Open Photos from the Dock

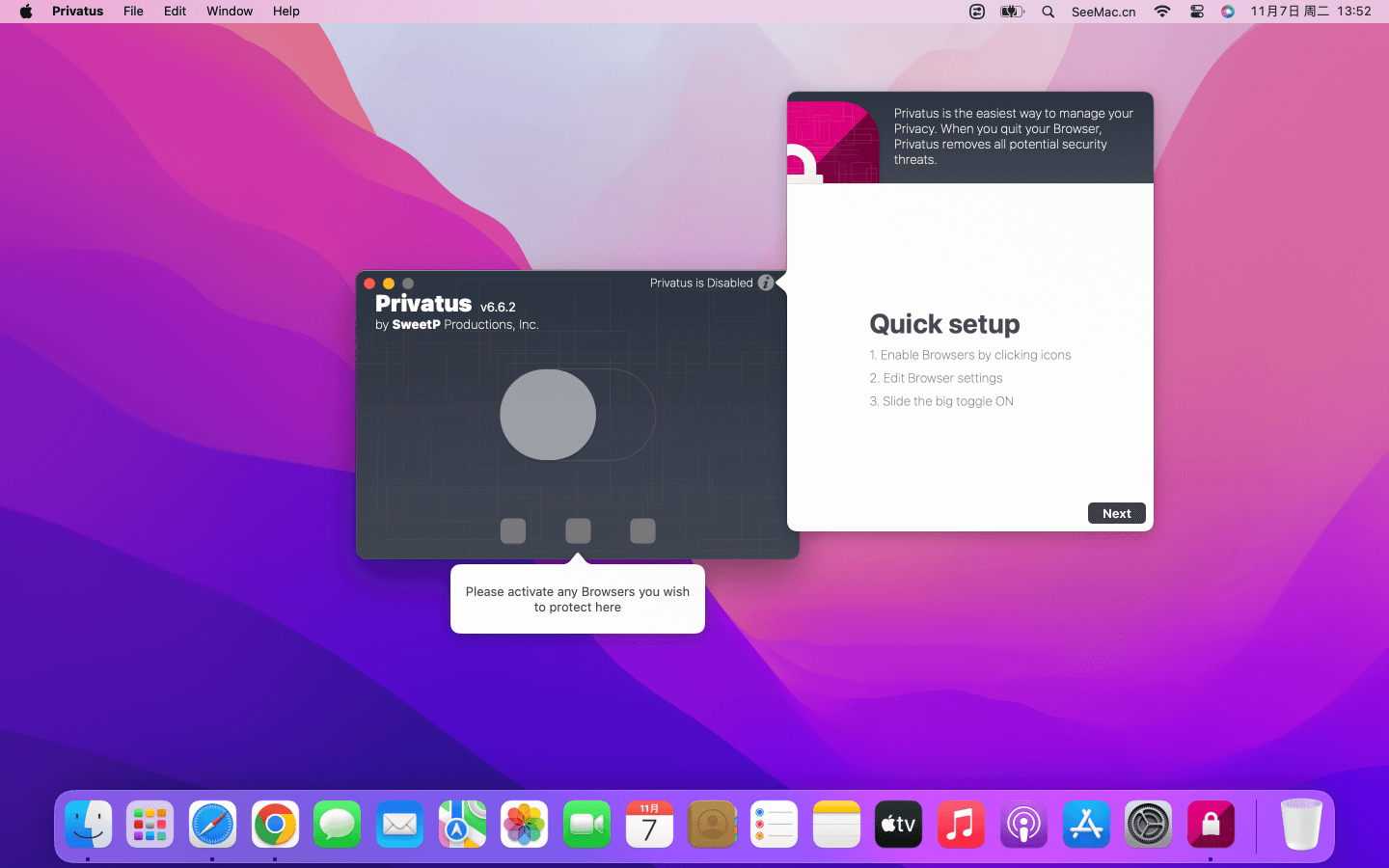tap(524, 825)
